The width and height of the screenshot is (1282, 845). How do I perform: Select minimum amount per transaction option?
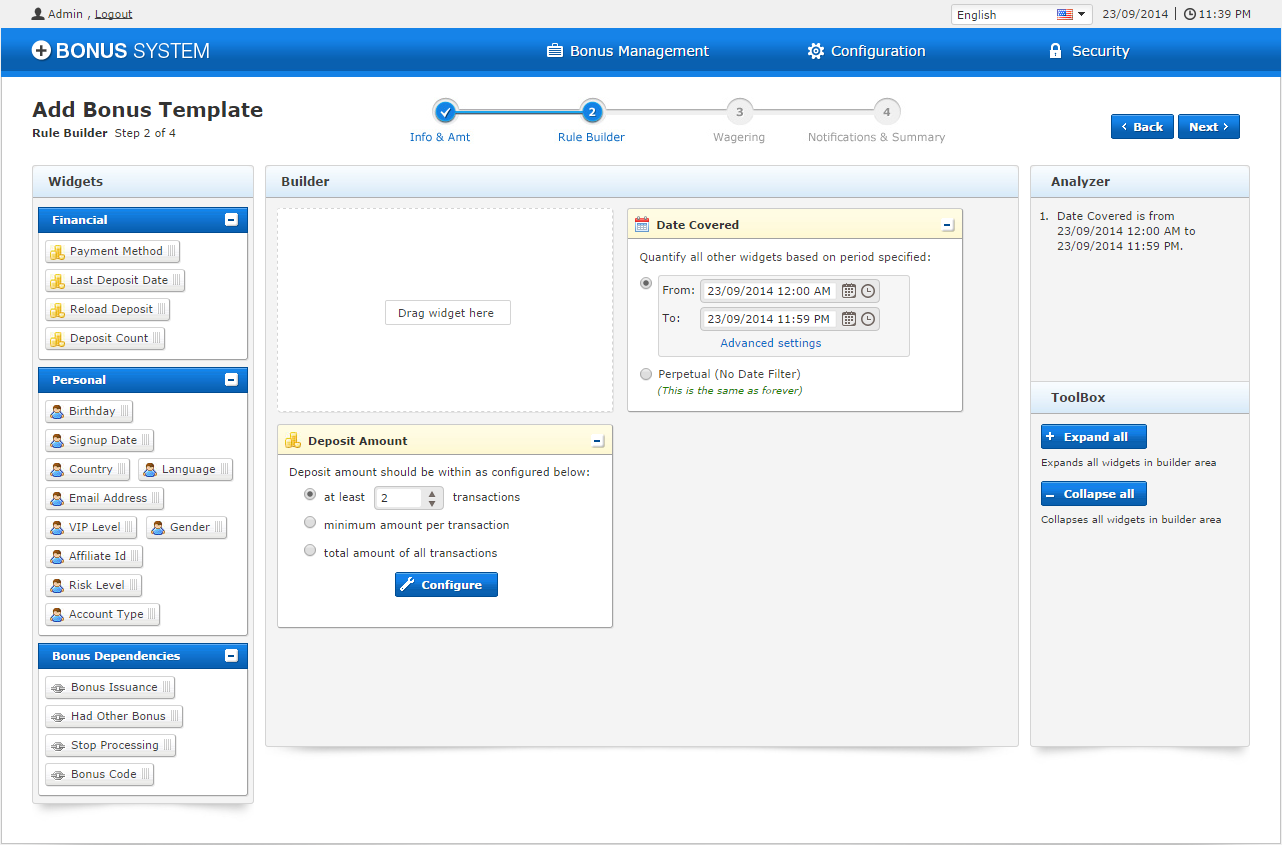click(x=310, y=523)
